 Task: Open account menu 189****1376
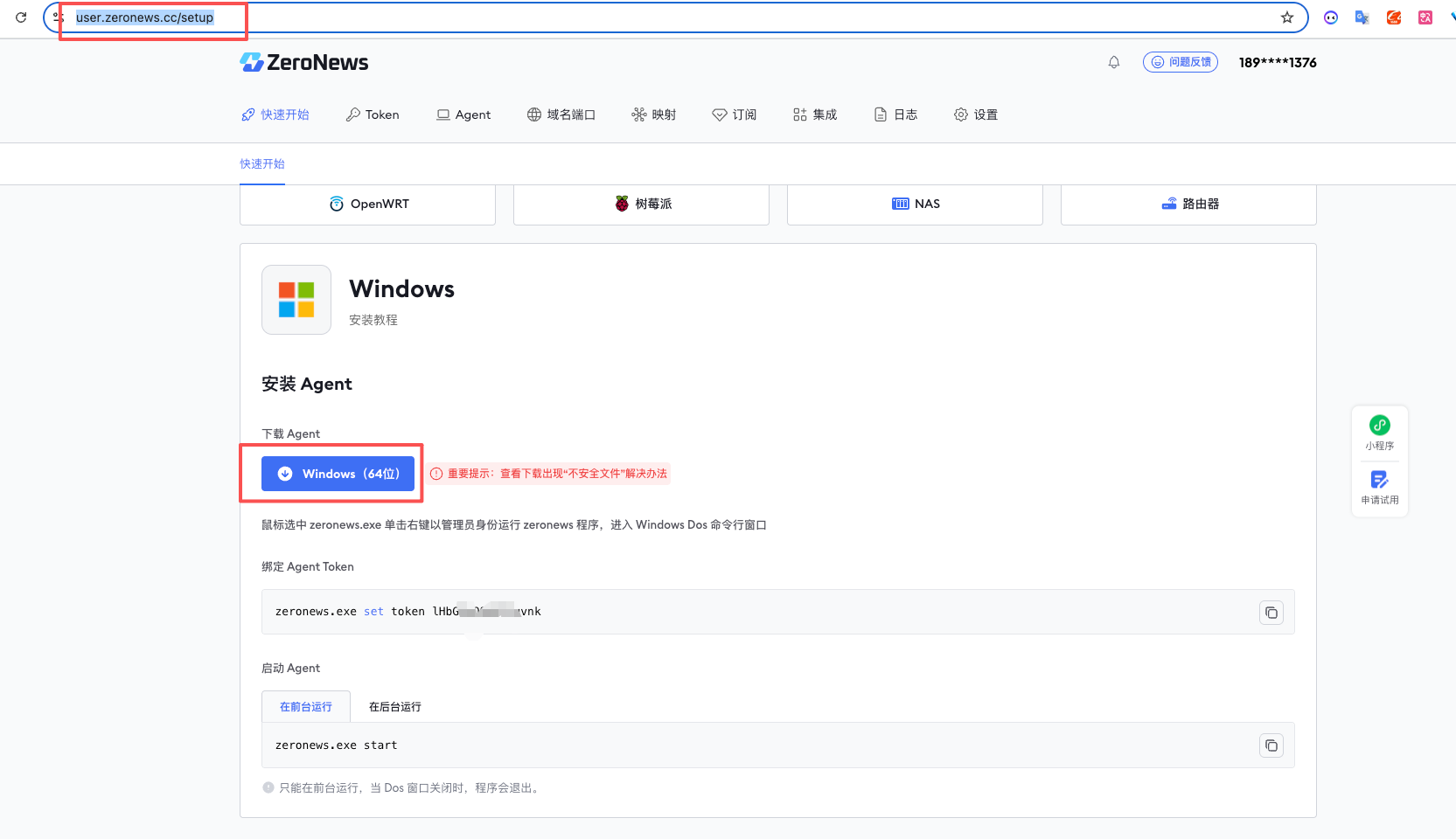[x=1278, y=62]
